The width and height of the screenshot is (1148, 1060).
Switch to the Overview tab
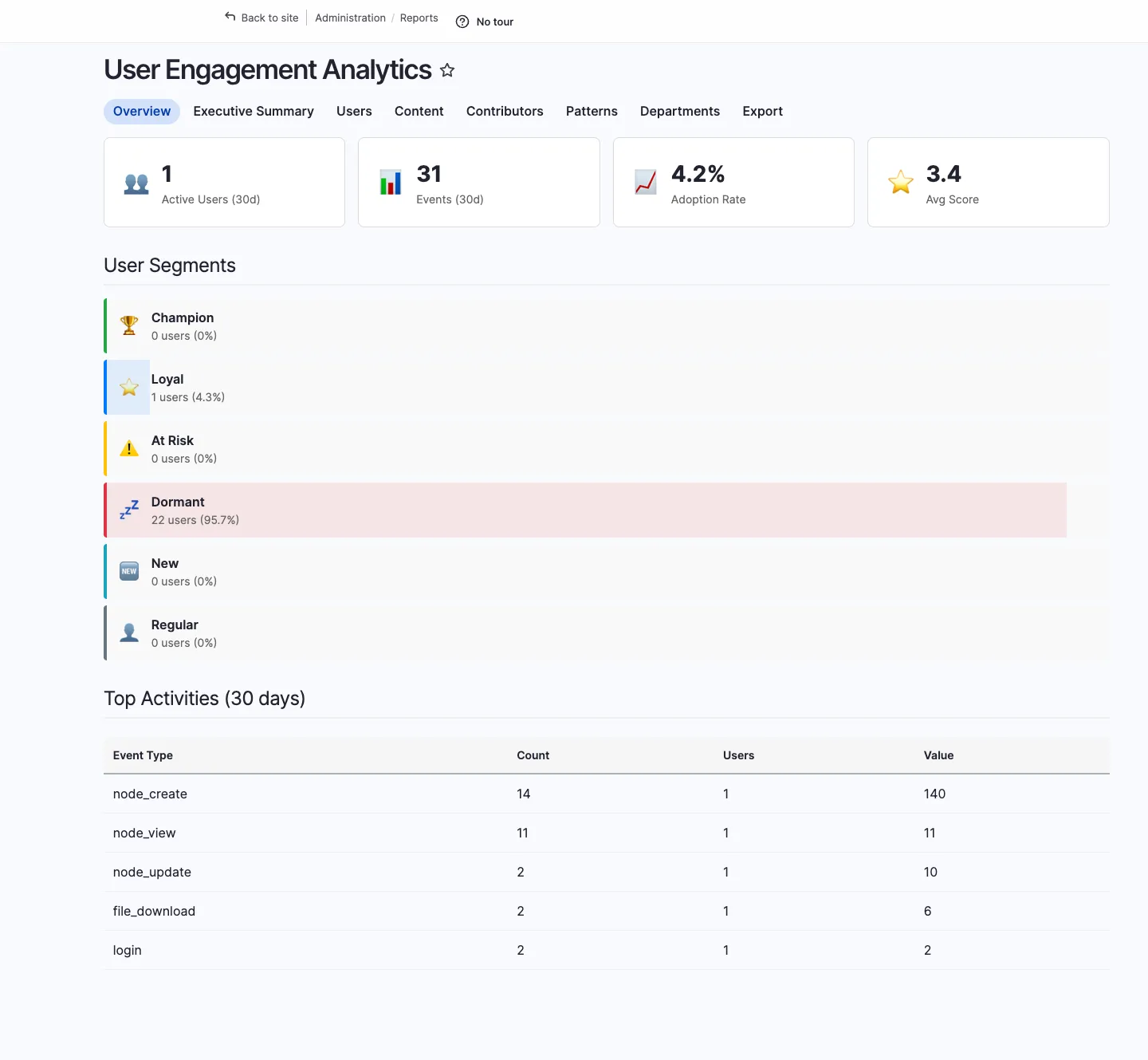(142, 112)
